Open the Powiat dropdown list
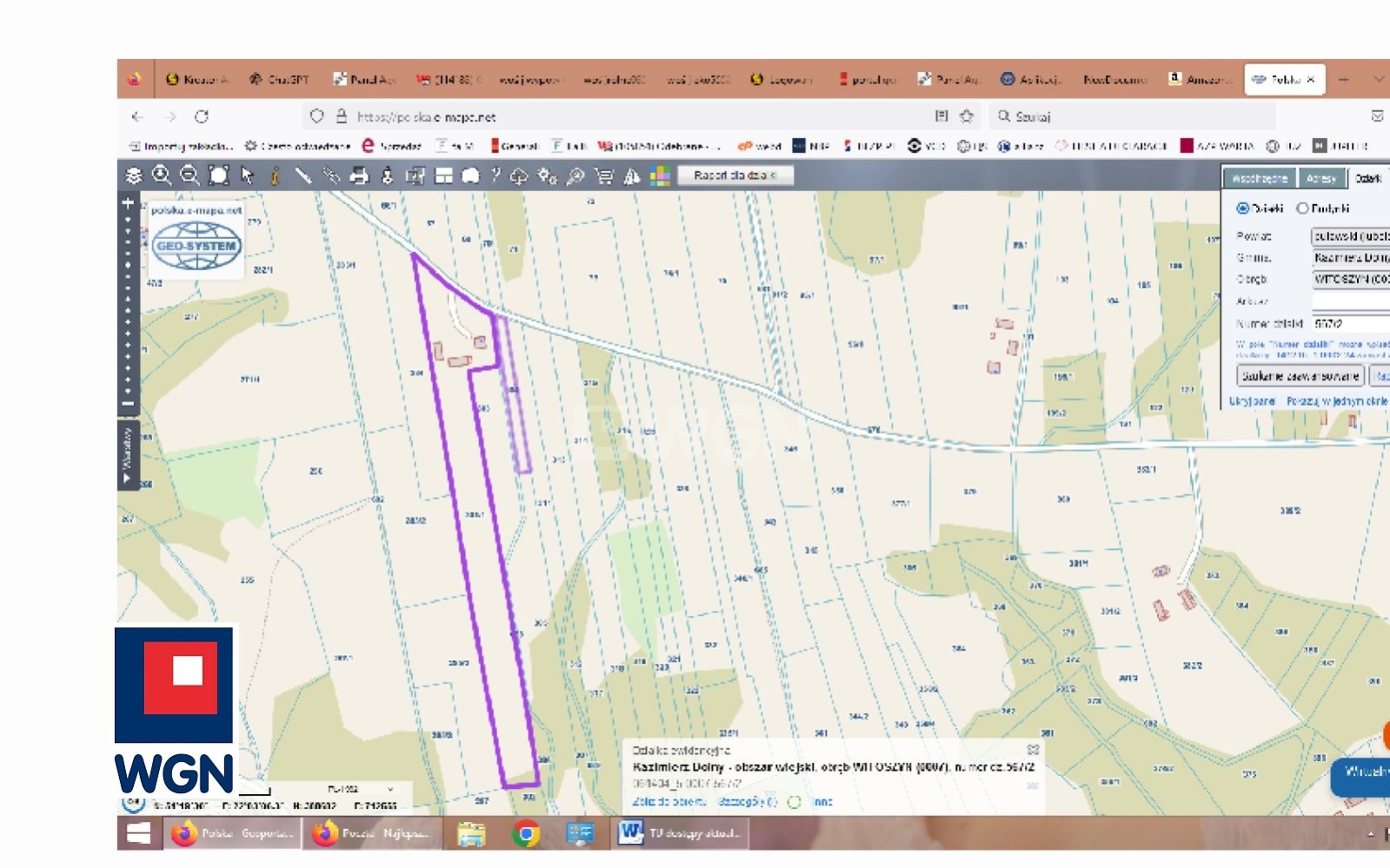1390x868 pixels. pos(1350,236)
